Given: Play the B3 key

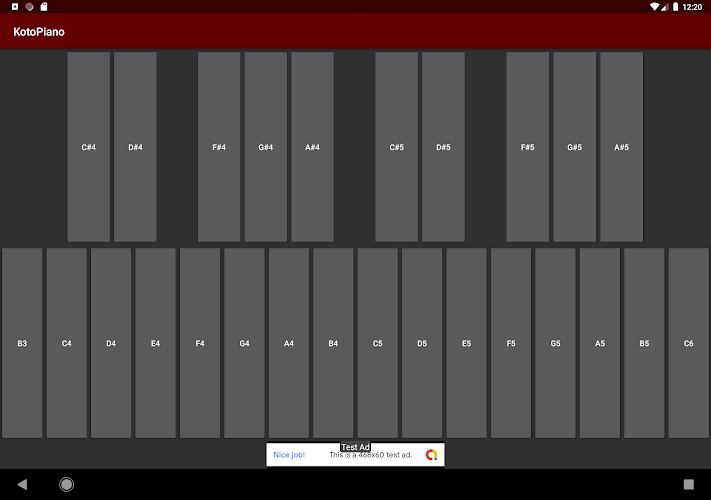Looking at the screenshot, I should point(22,343).
